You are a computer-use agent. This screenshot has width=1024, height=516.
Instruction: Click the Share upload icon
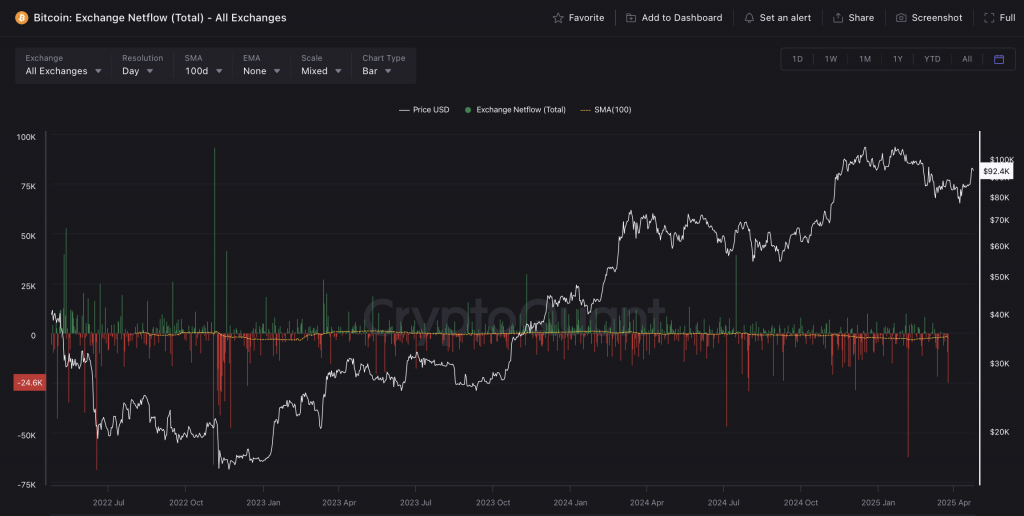[x=838, y=18]
